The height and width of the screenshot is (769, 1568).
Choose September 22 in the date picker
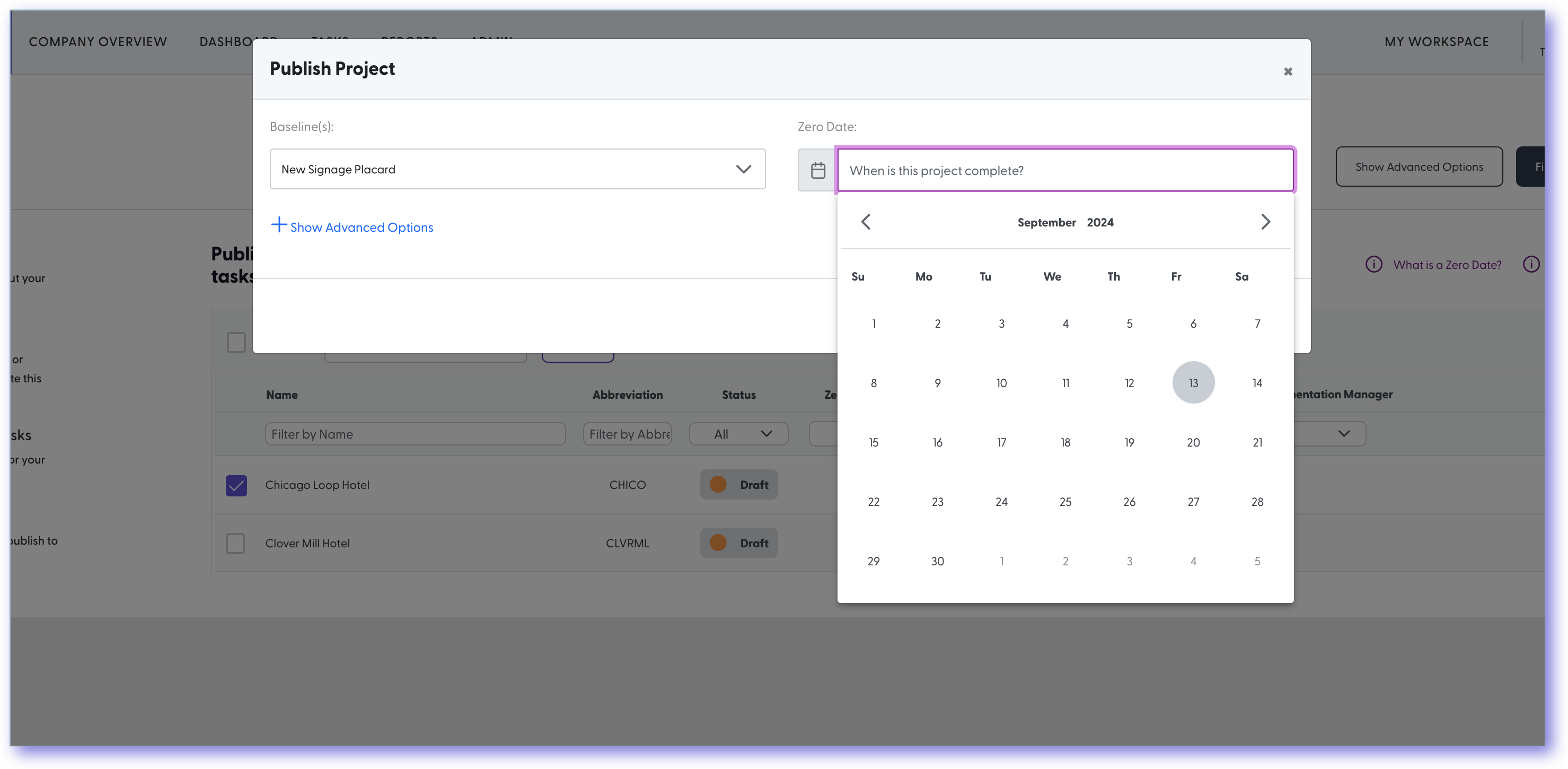click(x=874, y=502)
